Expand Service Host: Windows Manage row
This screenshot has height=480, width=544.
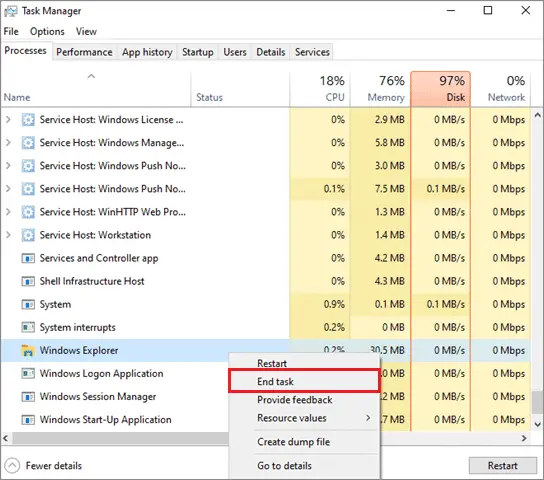[8, 143]
